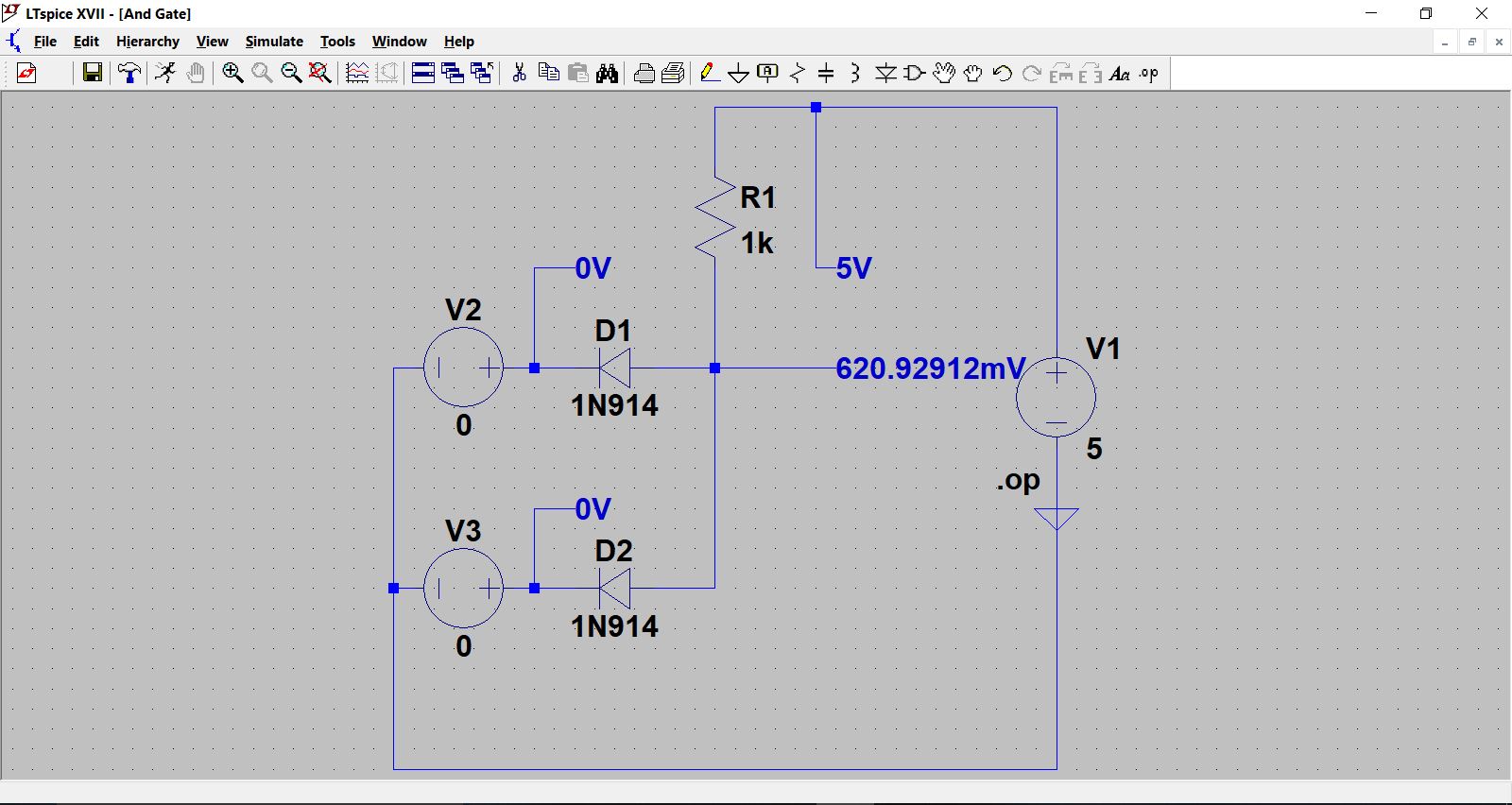
Task: Select the Drag closed-hand tool
Action: point(973,74)
